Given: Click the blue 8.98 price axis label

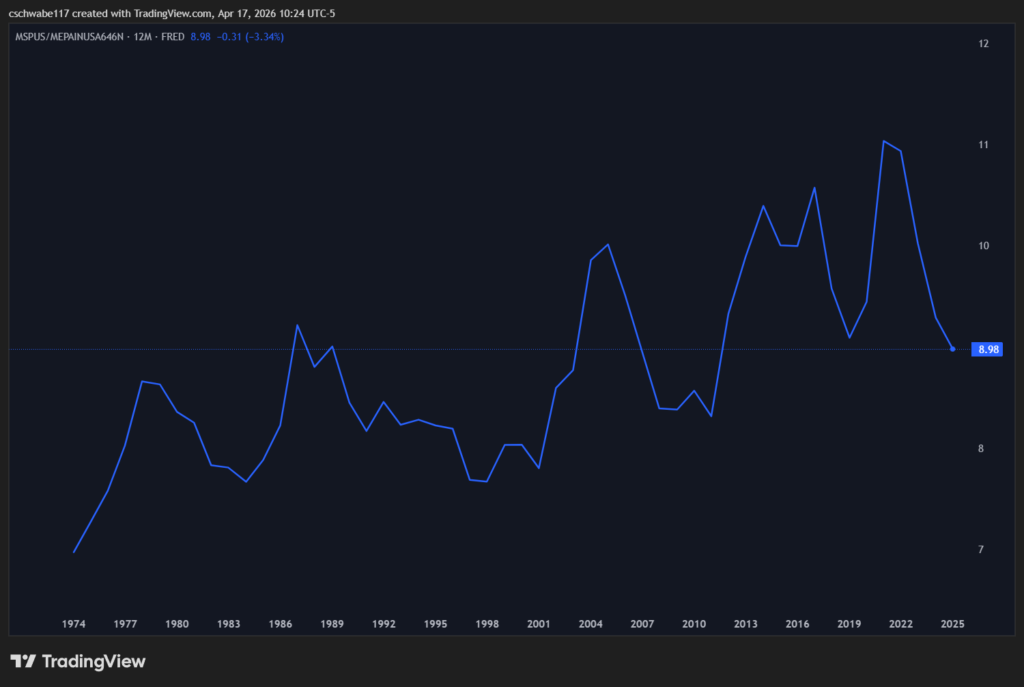Looking at the screenshot, I should pyautogui.click(x=988, y=349).
